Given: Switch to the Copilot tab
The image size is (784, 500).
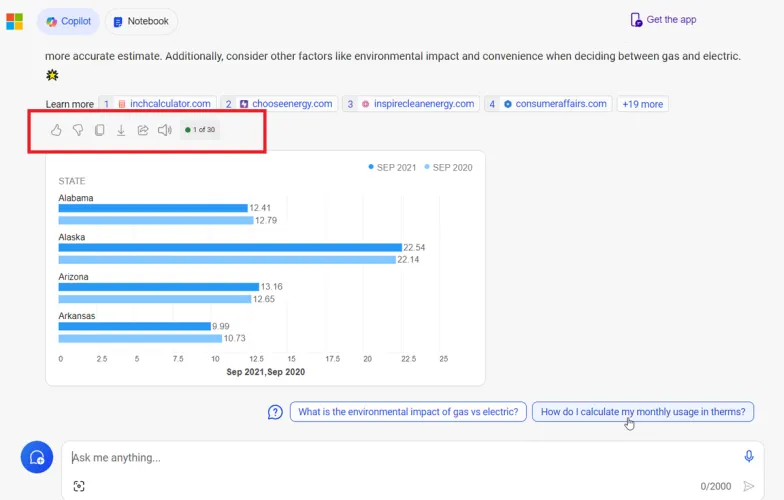Looking at the screenshot, I should tap(68, 21).
